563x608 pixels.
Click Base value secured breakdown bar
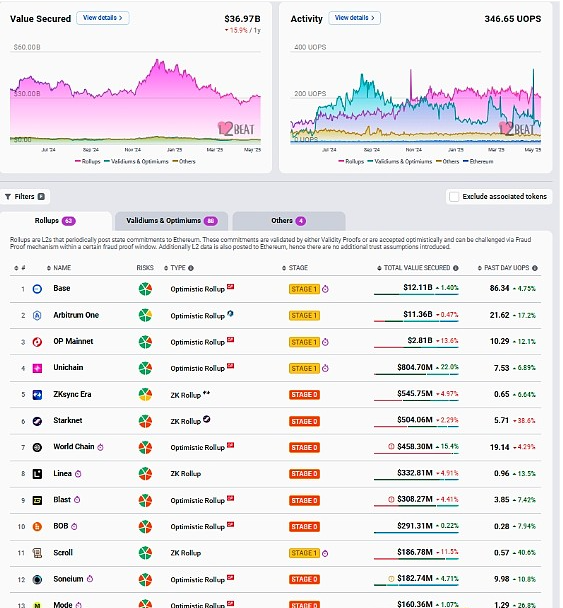(416, 295)
